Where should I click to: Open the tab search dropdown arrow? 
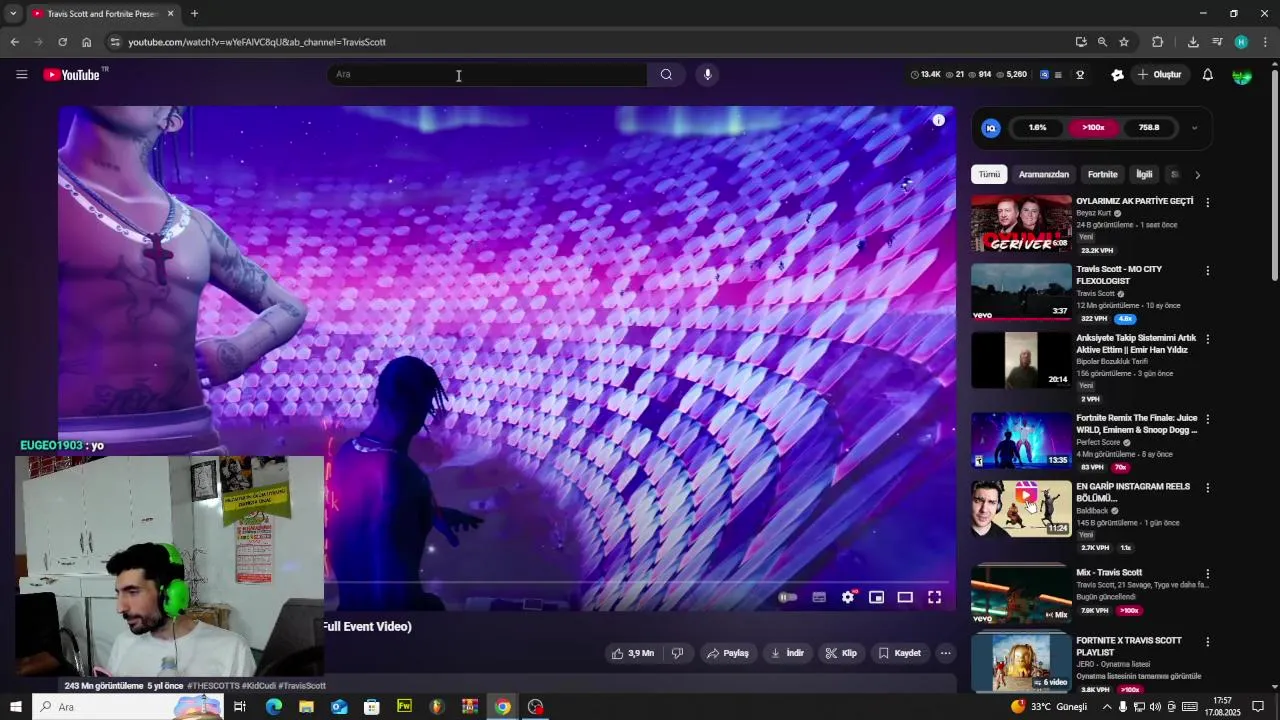[13, 14]
